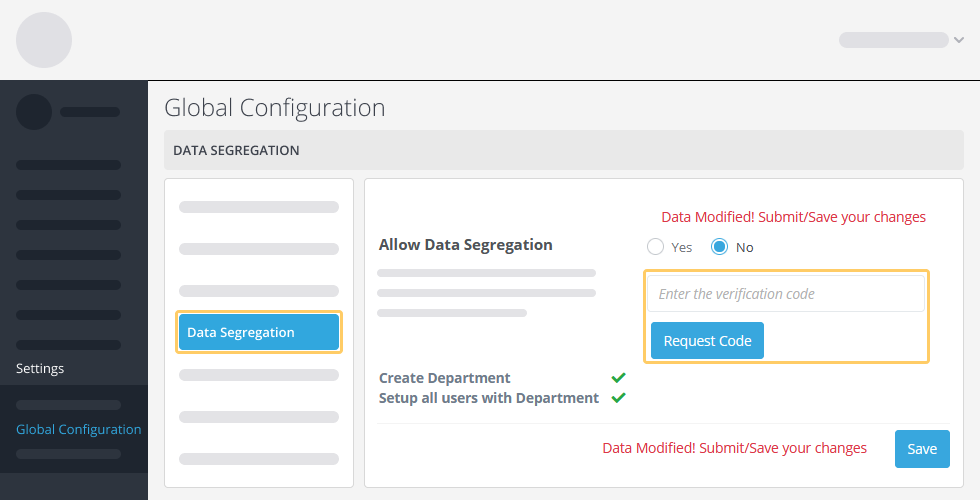980x500 pixels.
Task: Click the DATA SEGREGATION section header bar
Action: click(564, 150)
